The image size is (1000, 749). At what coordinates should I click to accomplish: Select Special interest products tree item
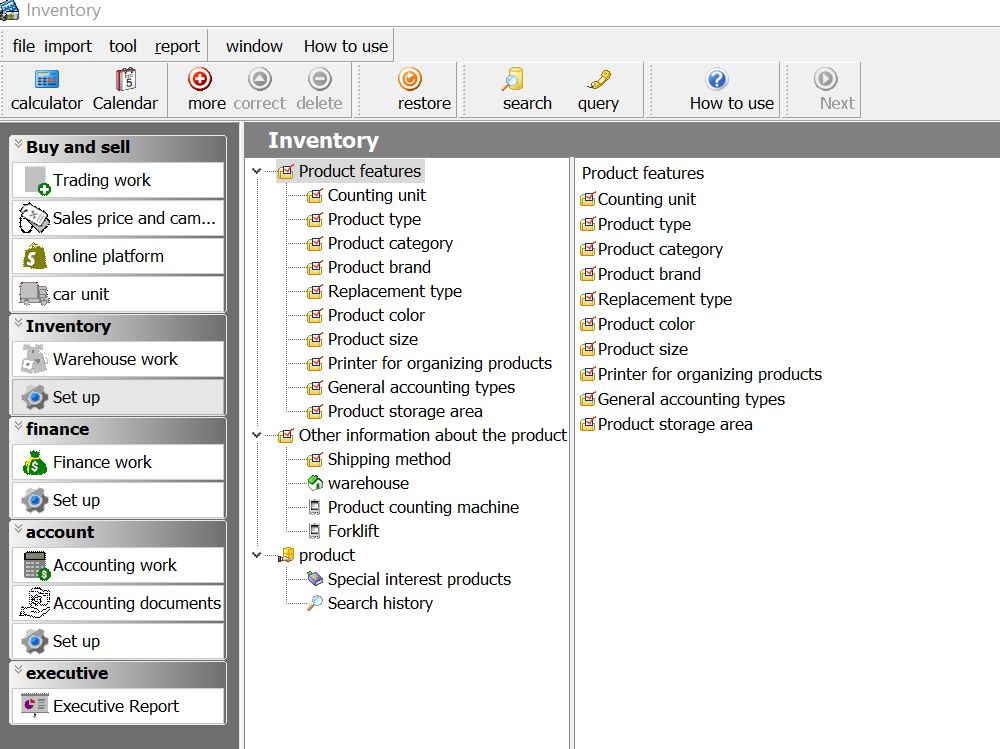pyautogui.click(x=419, y=579)
